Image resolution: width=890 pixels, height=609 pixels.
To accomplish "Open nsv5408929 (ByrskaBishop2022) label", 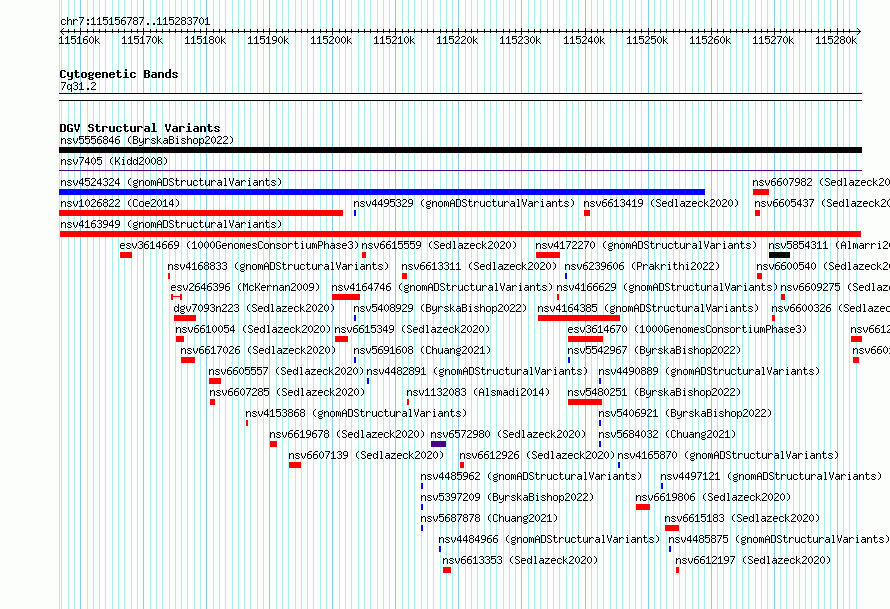I will coord(440,308).
